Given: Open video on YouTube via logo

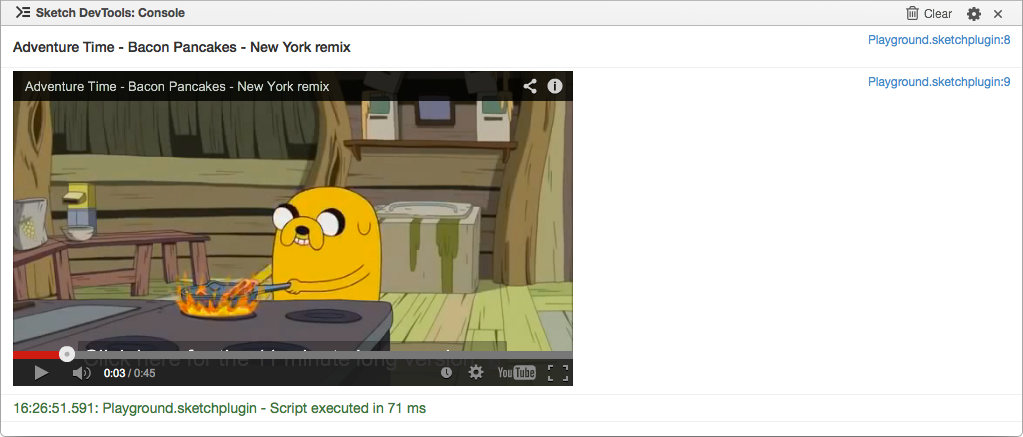Looking at the screenshot, I should pyautogui.click(x=516, y=372).
